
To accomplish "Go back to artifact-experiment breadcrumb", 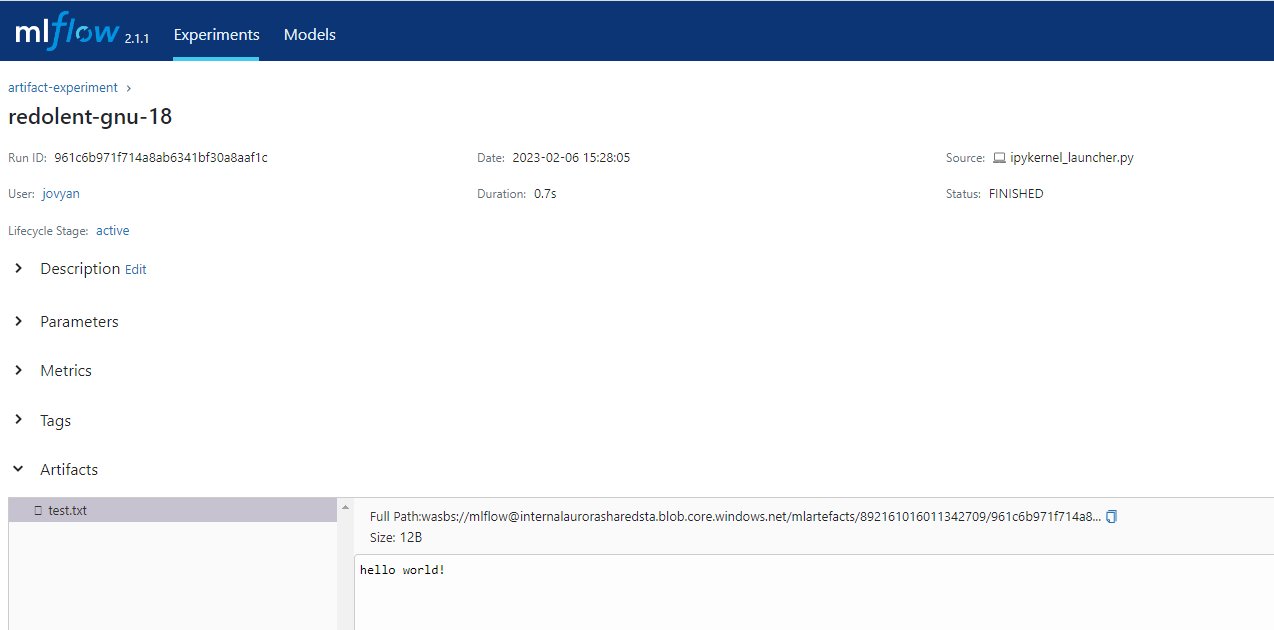I will click(63, 88).
